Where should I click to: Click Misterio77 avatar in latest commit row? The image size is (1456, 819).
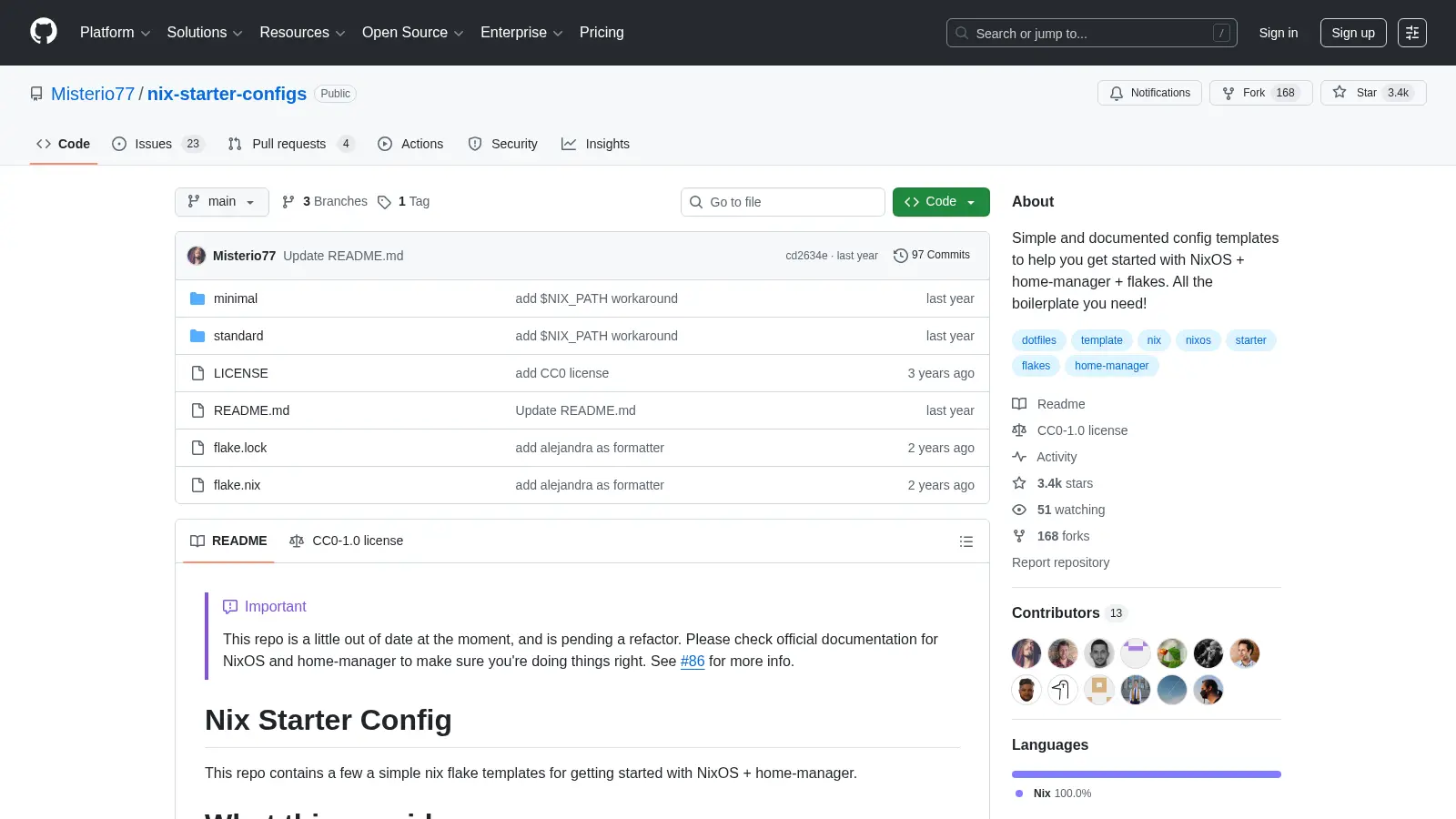tap(197, 256)
